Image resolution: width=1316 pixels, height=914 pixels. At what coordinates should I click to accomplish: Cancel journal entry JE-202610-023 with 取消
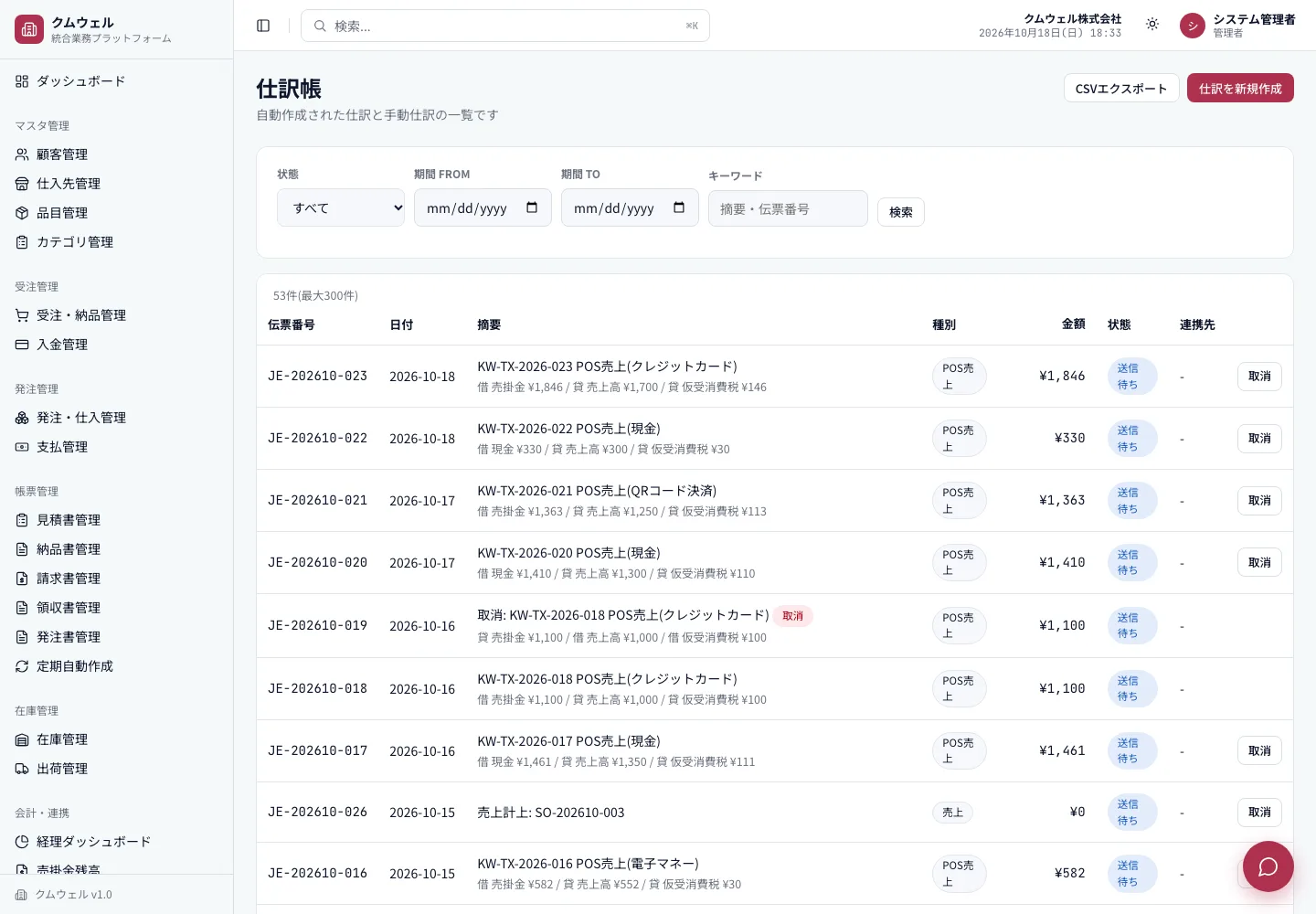click(x=1259, y=377)
